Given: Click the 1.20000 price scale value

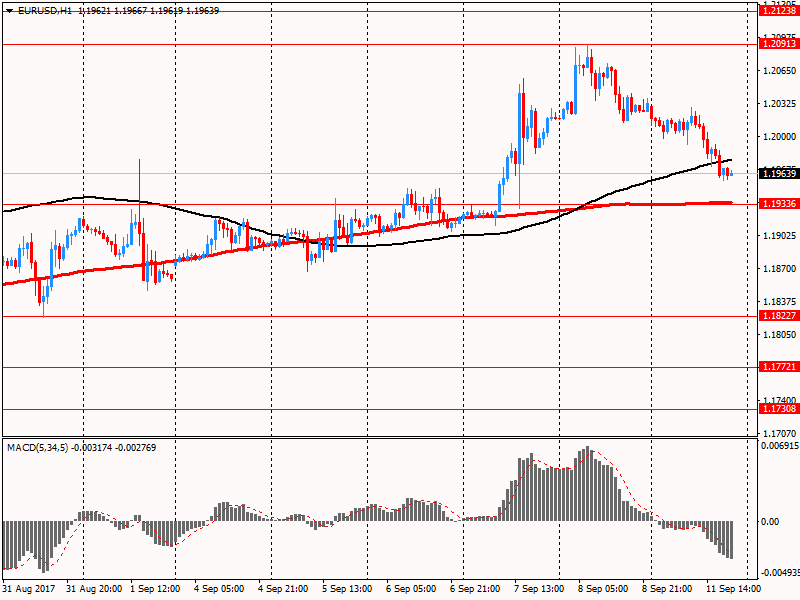Looking at the screenshot, I should click(x=779, y=137).
